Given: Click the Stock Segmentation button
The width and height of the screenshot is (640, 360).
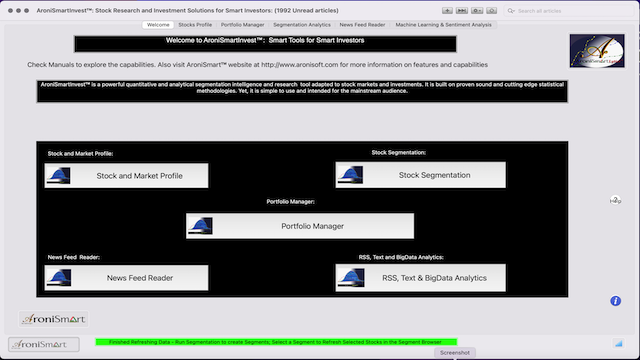Looking at the screenshot, I should tap(420, 175).
